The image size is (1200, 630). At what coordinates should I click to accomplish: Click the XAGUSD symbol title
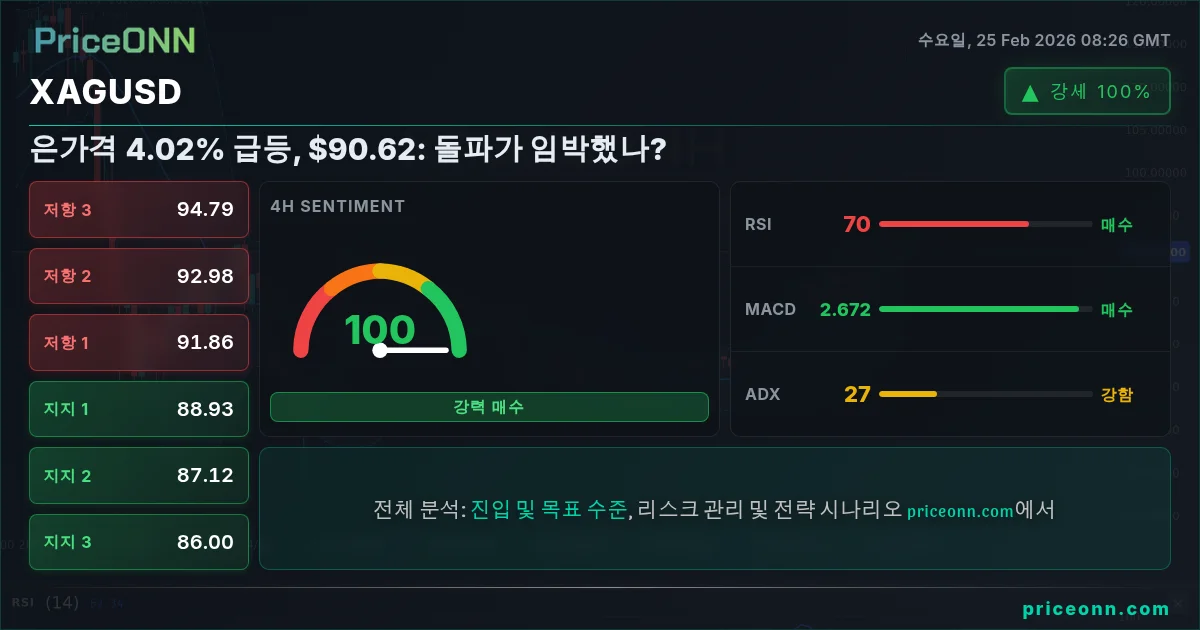tap(106, 92)
